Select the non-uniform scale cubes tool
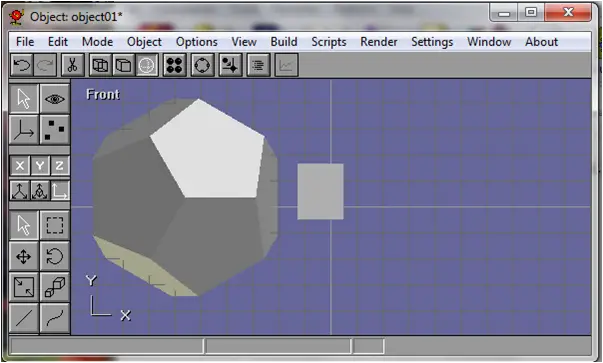This screenshot has height=363, width=603. [x=55, y=287]
